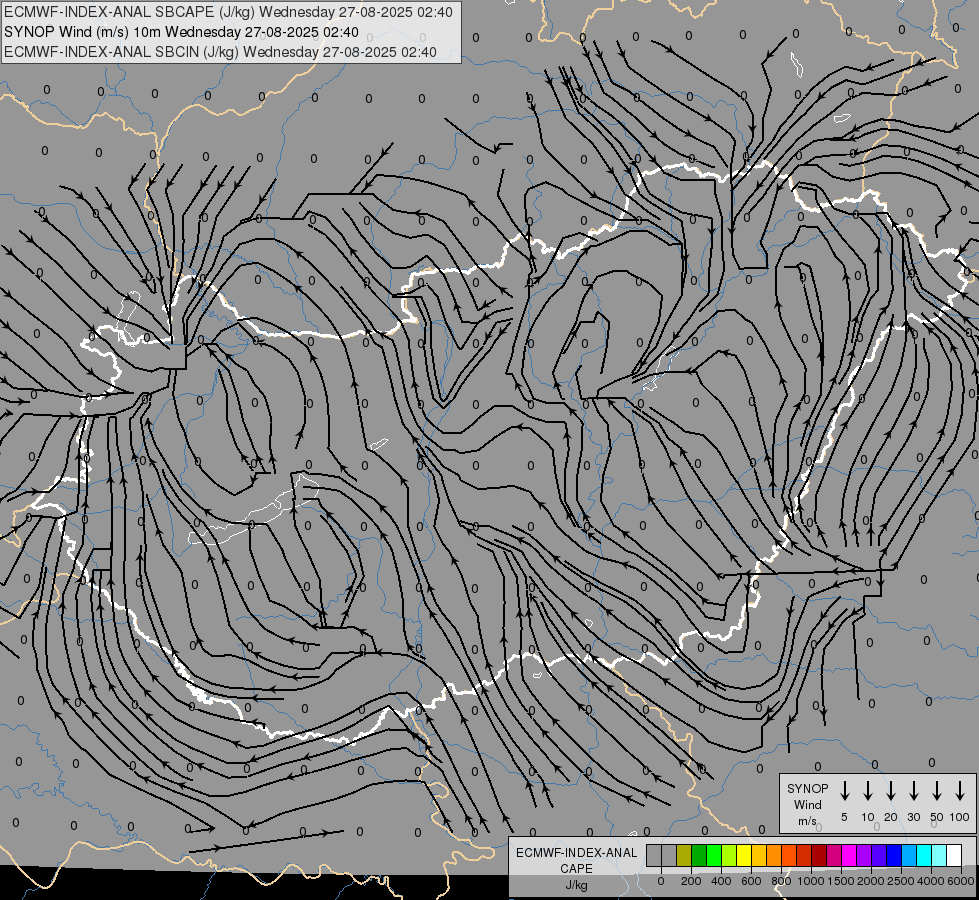Choose the dark red CAPE legend swatch
Viewport: 979px width, 900px height.
click(819, 855)
